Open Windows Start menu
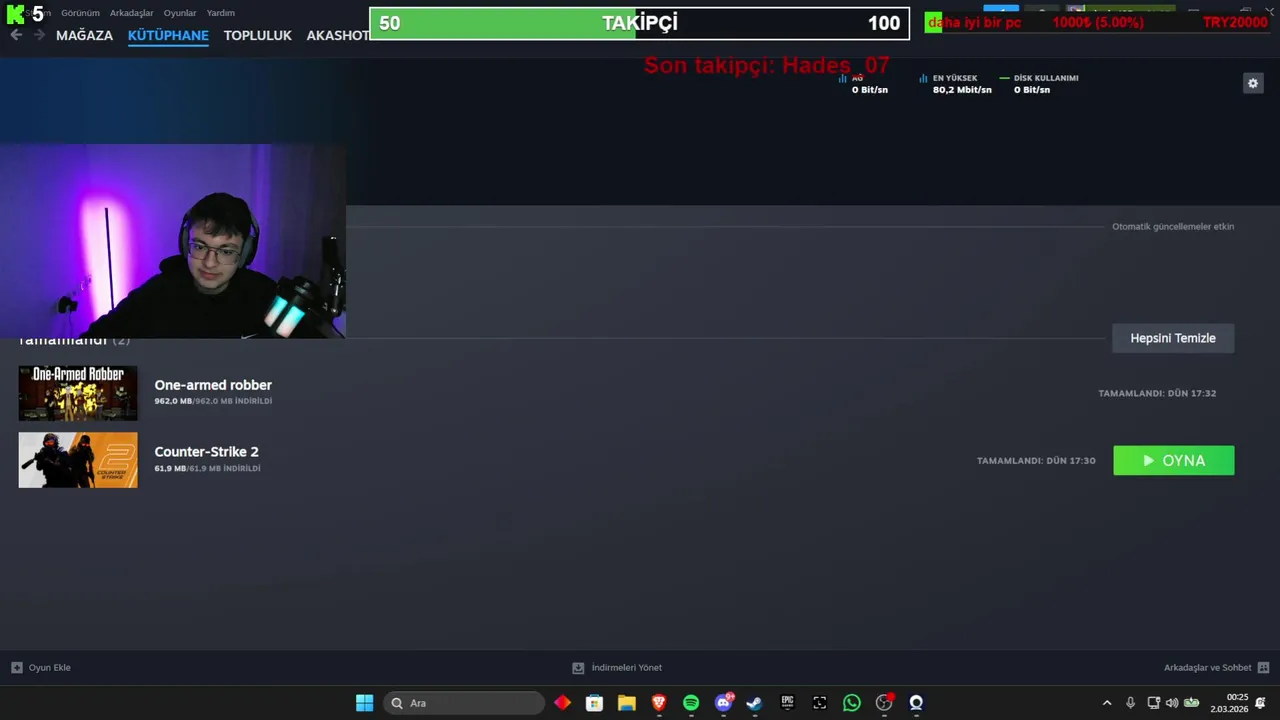 pos(365,703)
